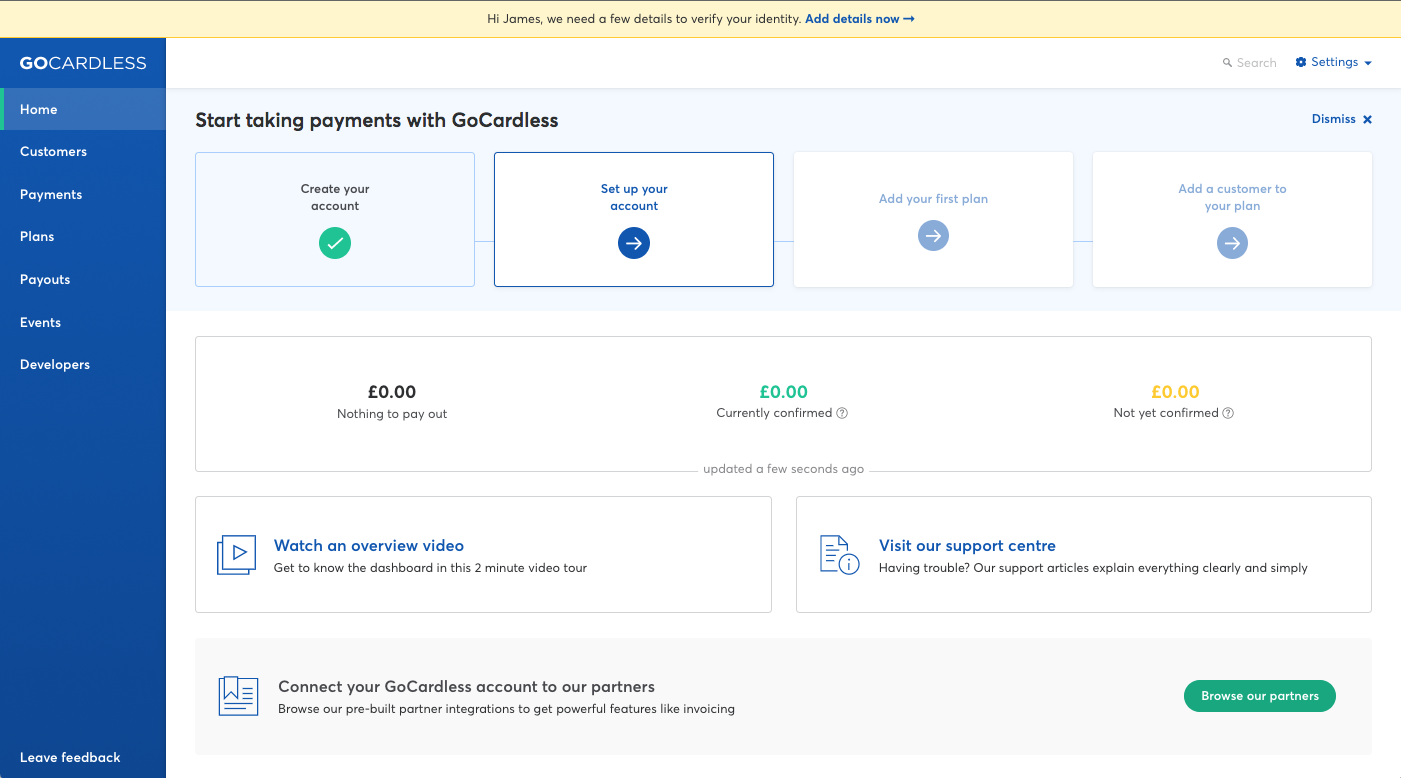Click the search magnifier icon
The image size is (1401, 778).
1227,63
